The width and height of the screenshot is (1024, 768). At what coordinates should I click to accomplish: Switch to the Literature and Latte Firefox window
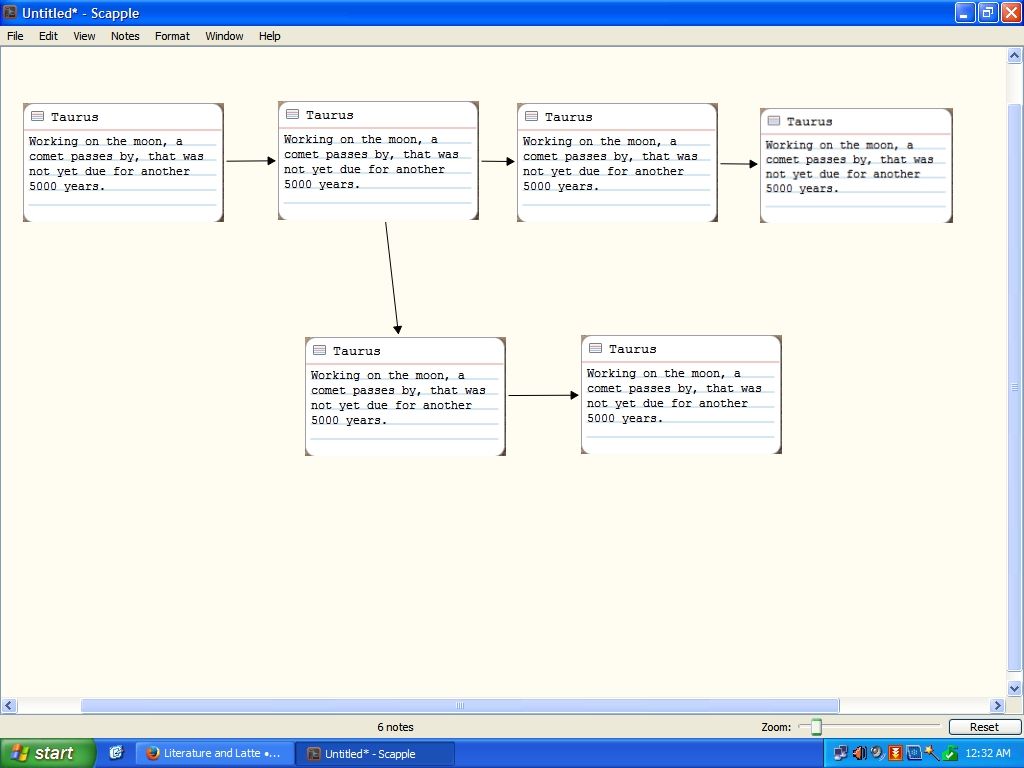point(214,753)
